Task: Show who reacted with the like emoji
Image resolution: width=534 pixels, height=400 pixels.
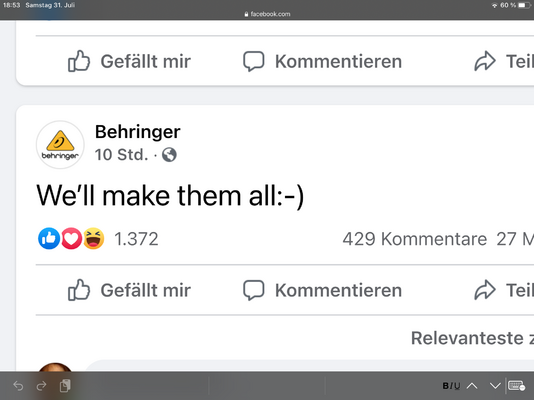Action: [x=49, y=238]
